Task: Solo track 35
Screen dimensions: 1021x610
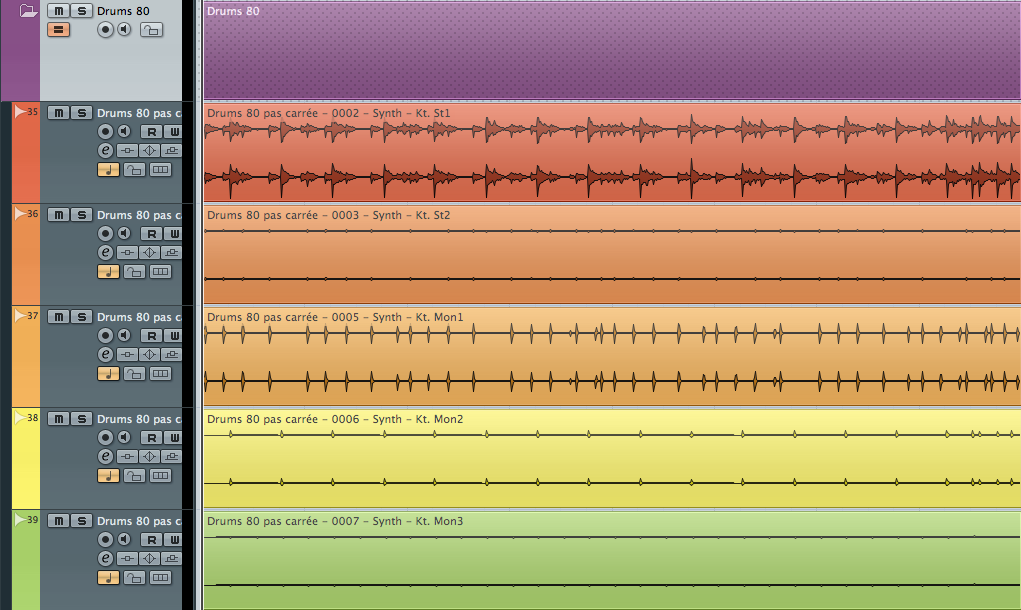Action: pos(81,113)
